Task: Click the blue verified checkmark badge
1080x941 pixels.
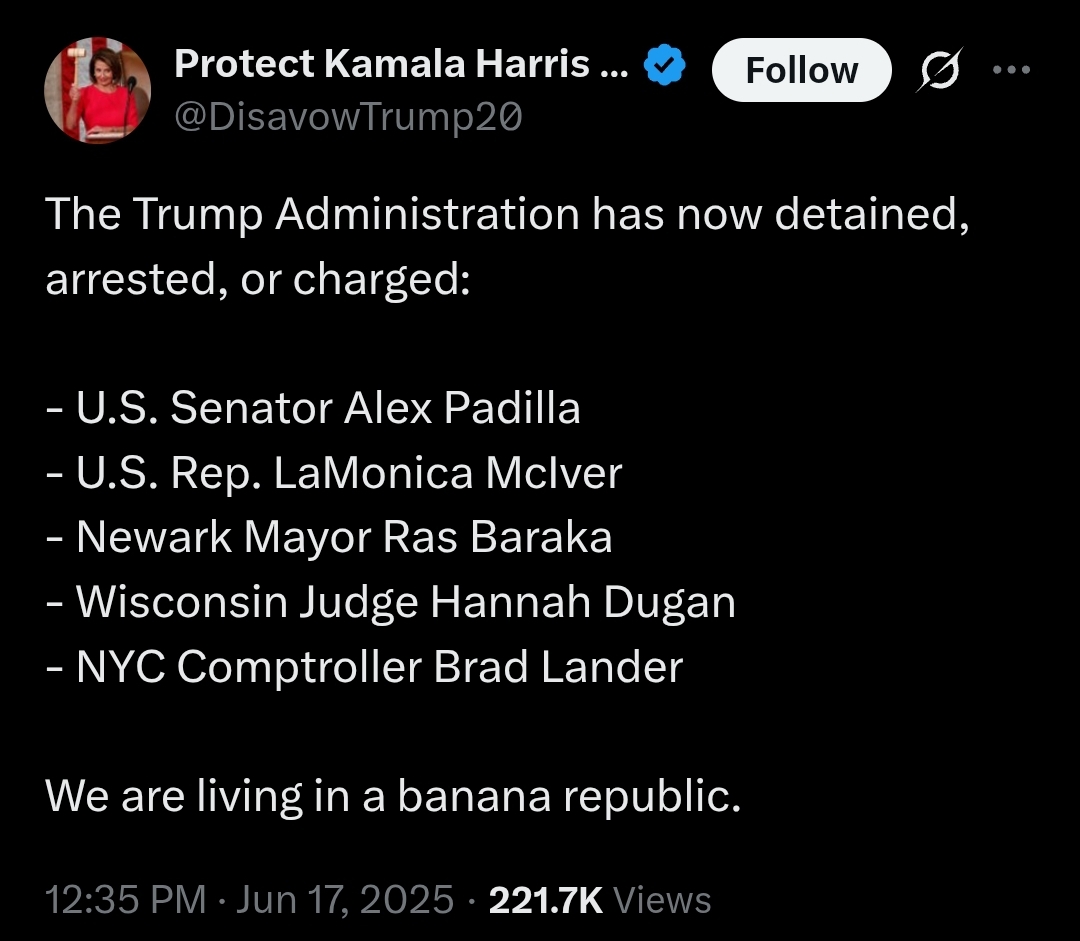Action: pyautogui.click(x=665, y=64)
